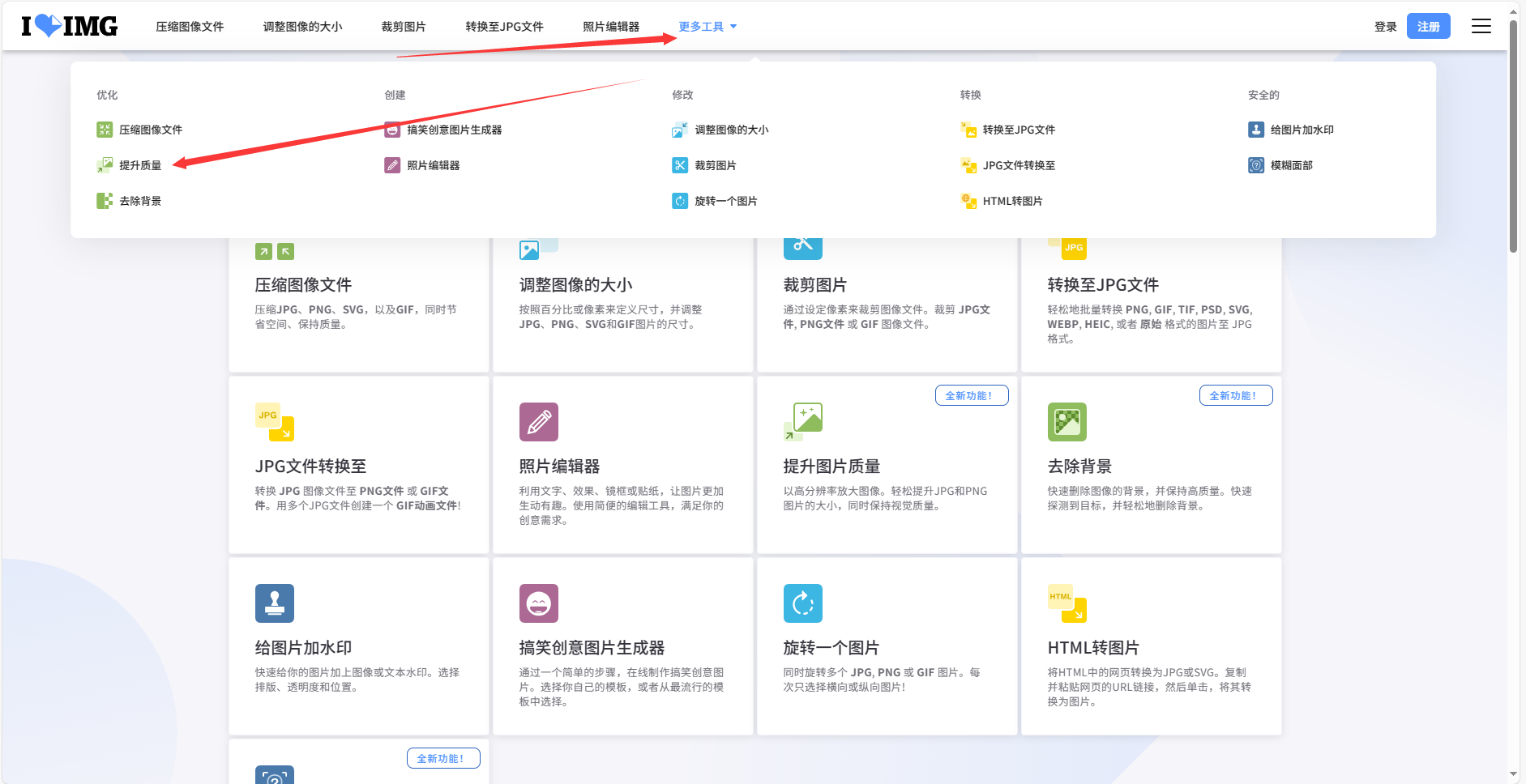The width and height of the screenshot is (1526, 784).
Task: Click the 照片编辑器 card description text
Action: 622,505
